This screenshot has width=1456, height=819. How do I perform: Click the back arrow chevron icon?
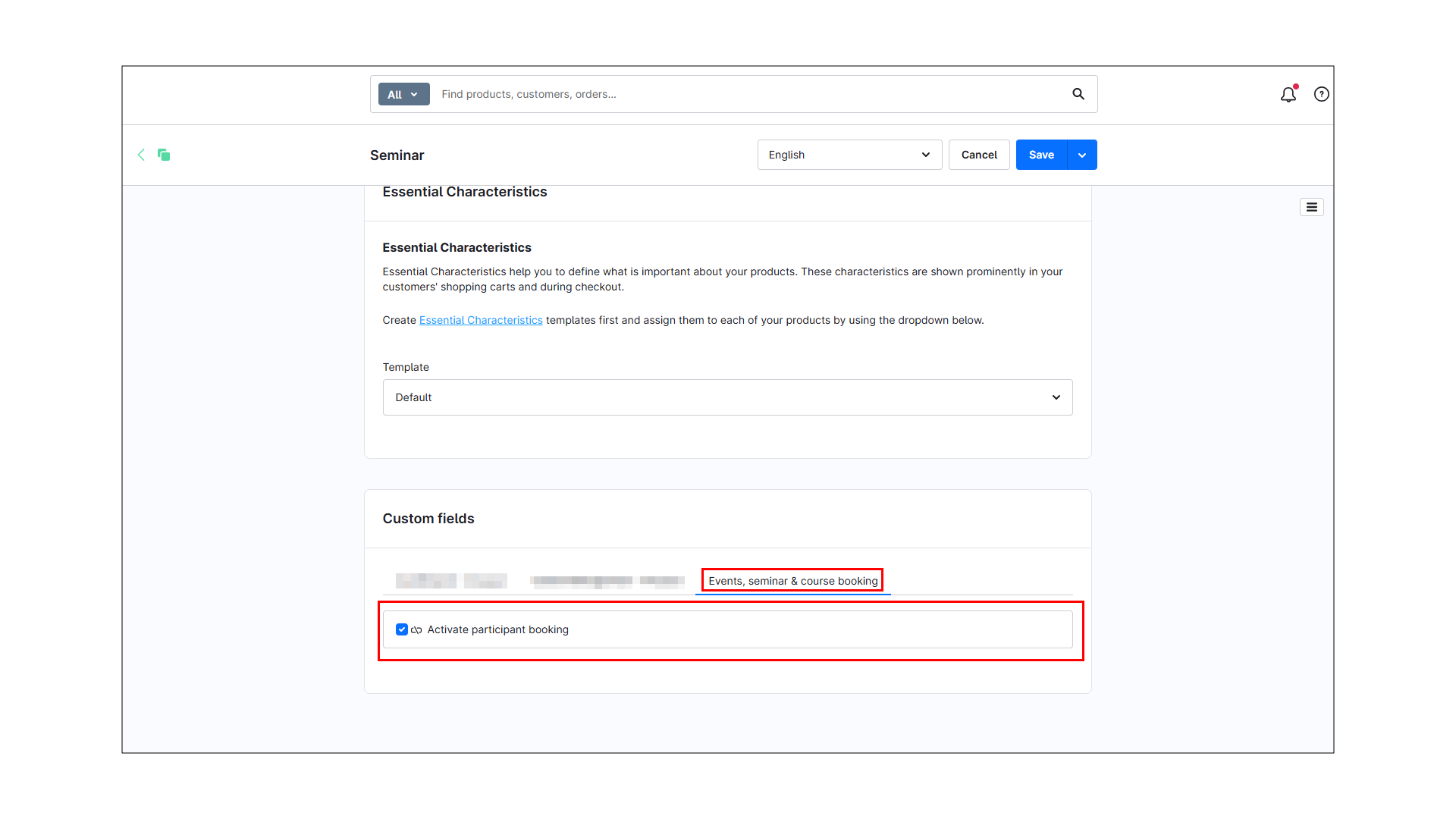click(141, 155)
